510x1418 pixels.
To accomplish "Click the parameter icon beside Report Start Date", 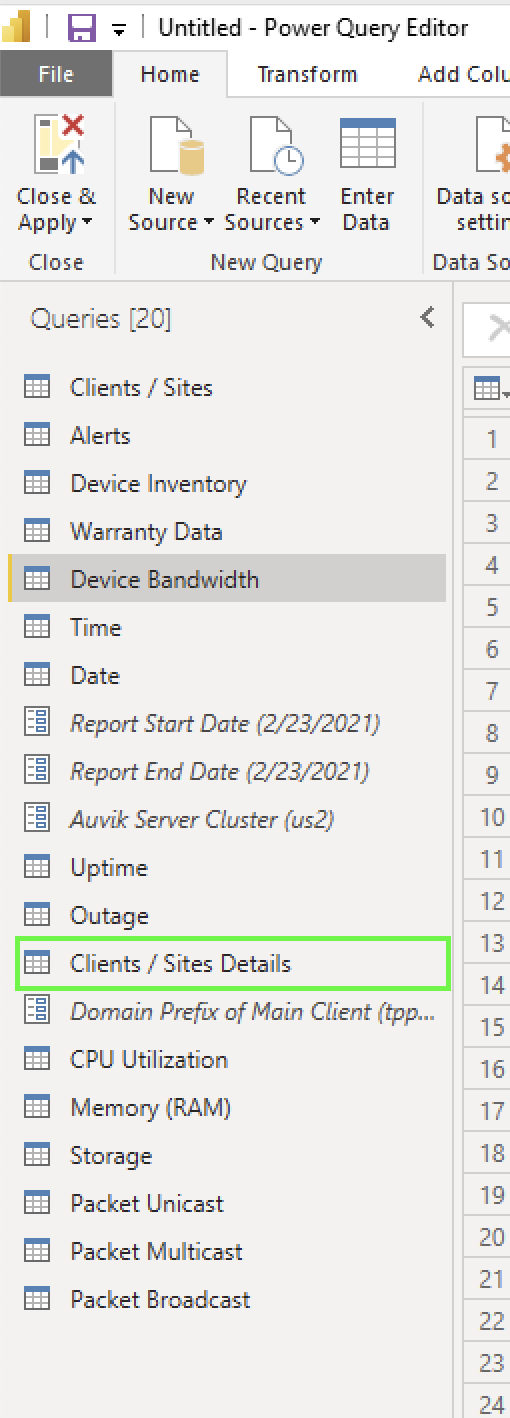I will pyautogui.click(x=37, y=723).
